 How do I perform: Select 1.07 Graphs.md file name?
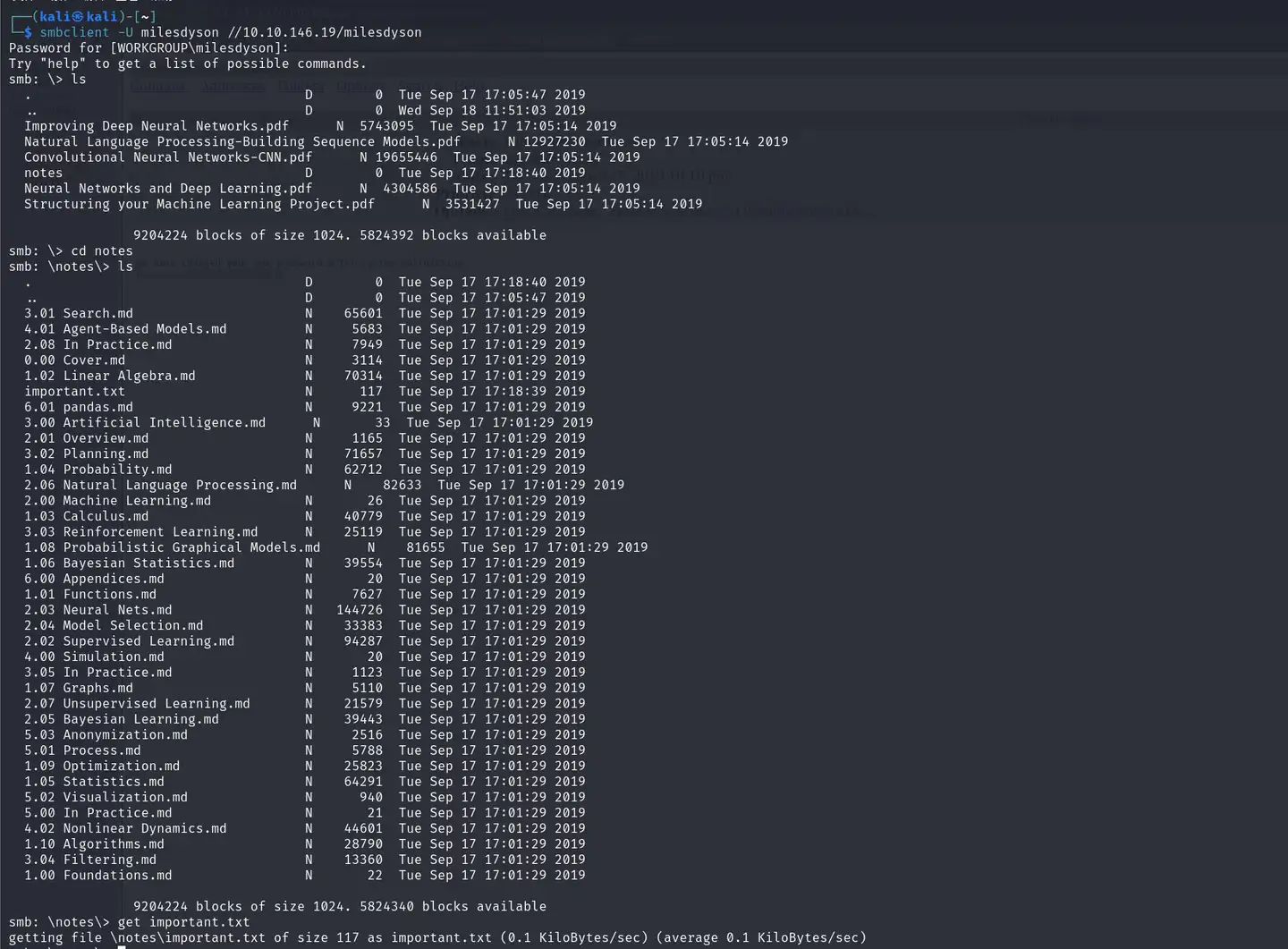pos(79,689)
